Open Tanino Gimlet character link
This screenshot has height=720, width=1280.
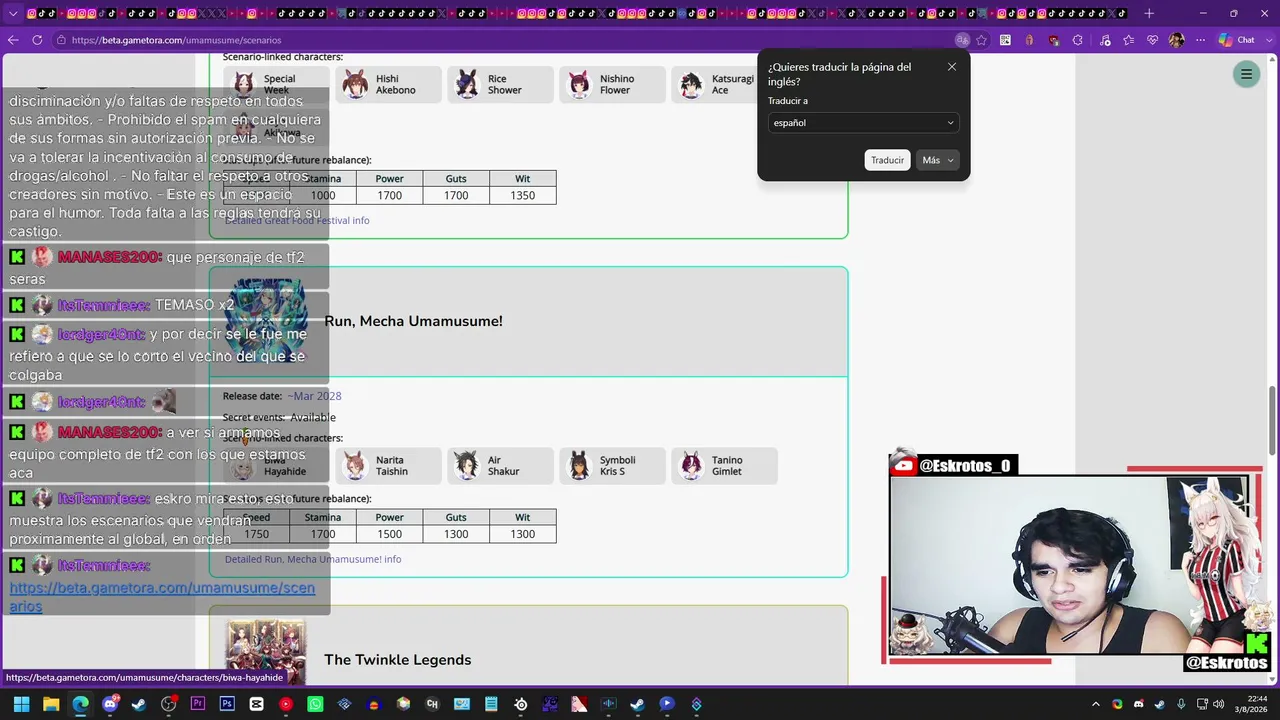point(725,466)
